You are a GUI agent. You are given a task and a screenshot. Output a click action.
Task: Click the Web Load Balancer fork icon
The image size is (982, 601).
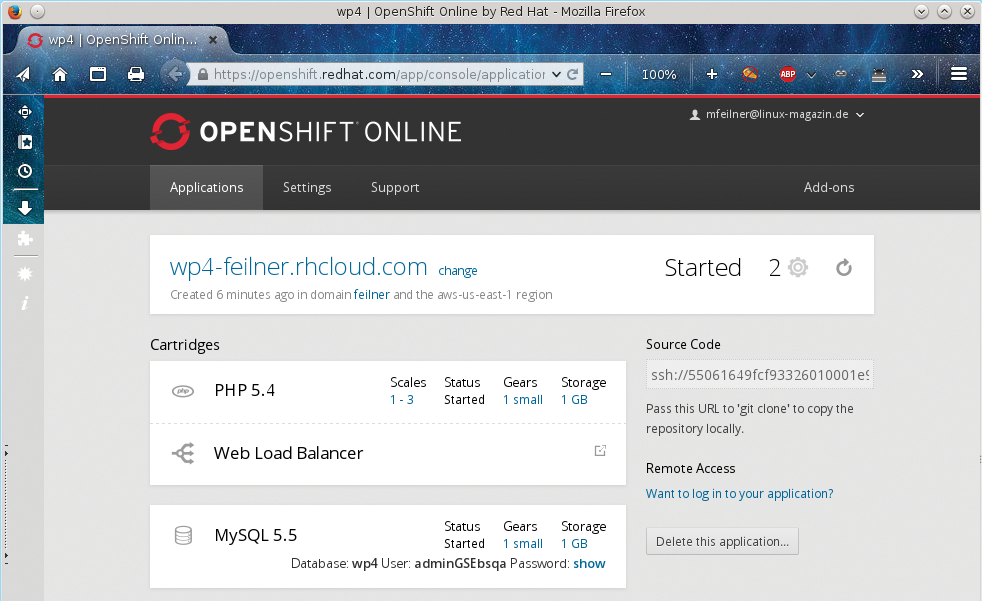click(183, 453)
